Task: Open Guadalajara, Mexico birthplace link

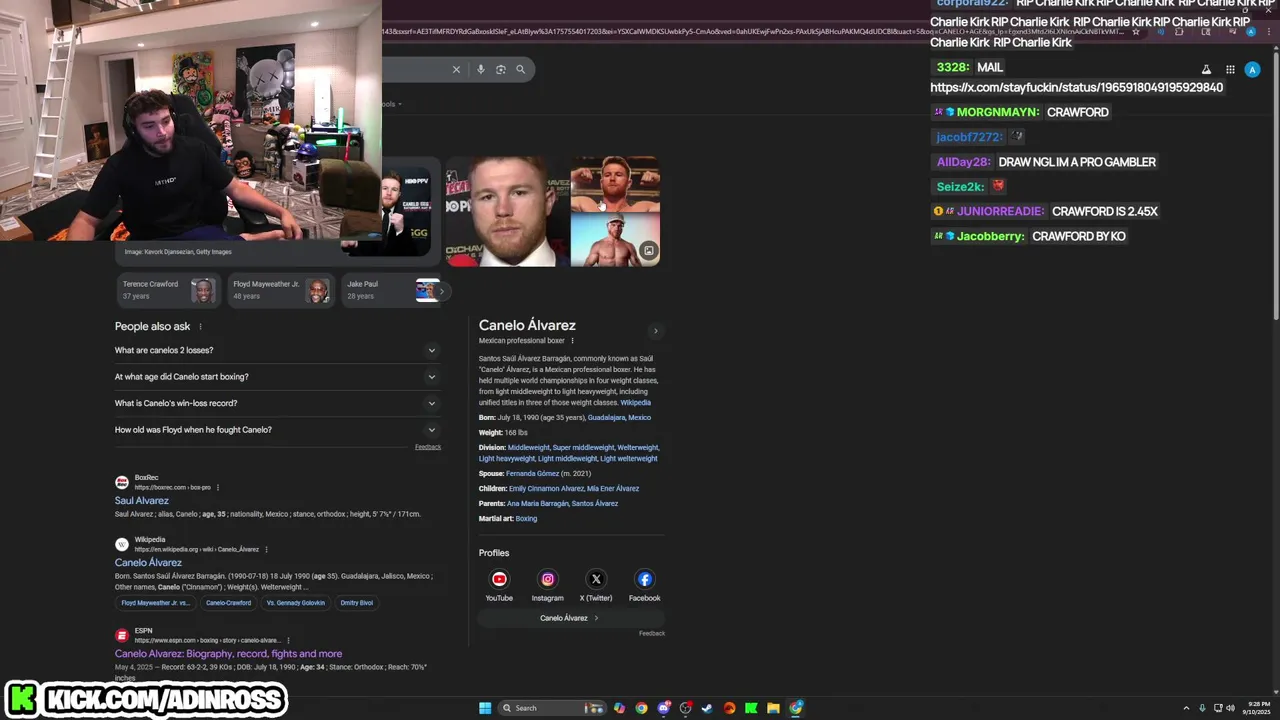Action: click(x=619, y=417)
